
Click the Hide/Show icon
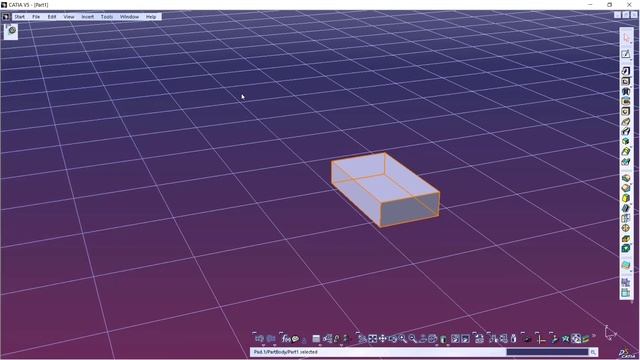coord(455,339)
